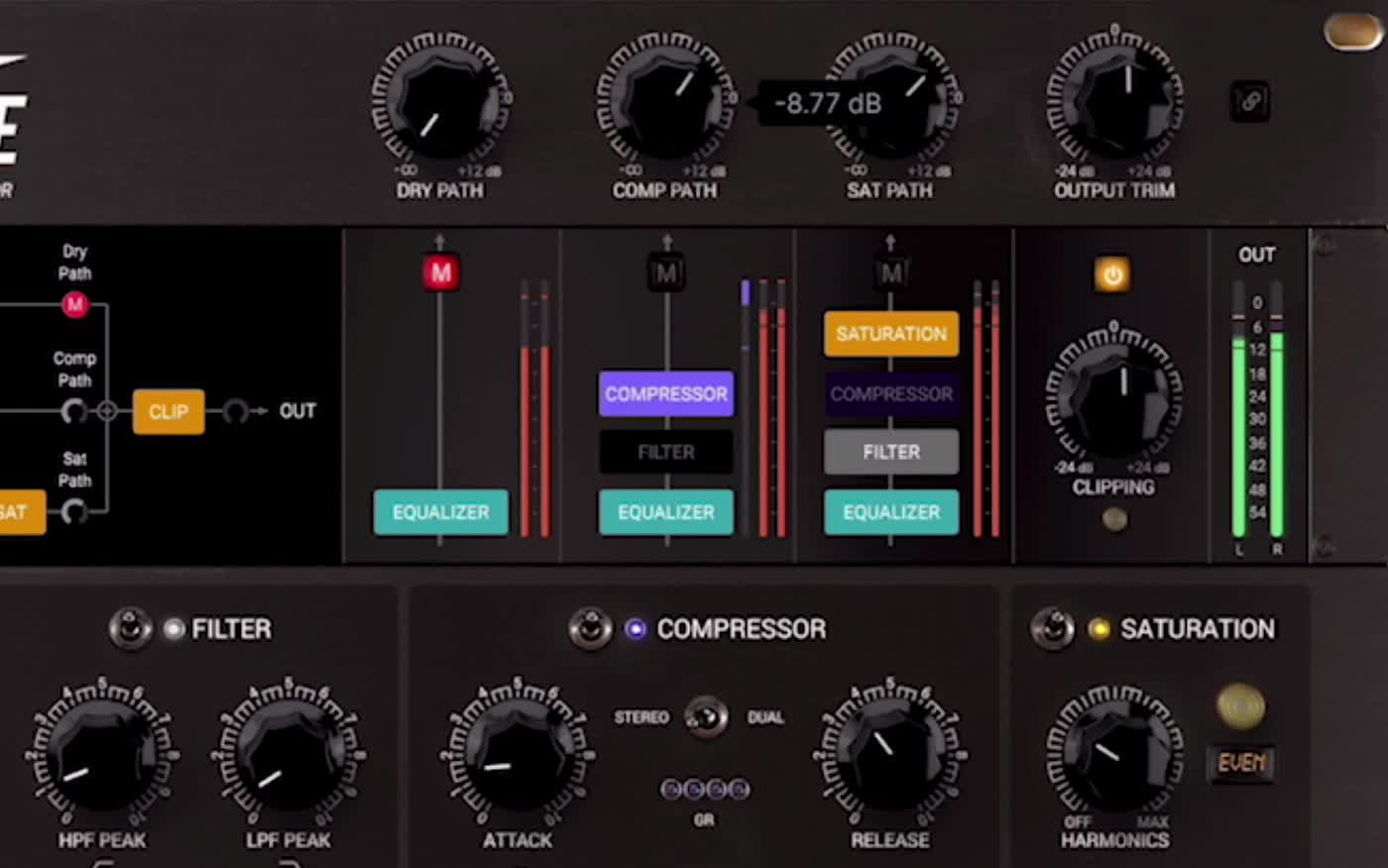1388x868 pixels.
Task: Select the sat channel EQUALIZER module
Action: 891,512
